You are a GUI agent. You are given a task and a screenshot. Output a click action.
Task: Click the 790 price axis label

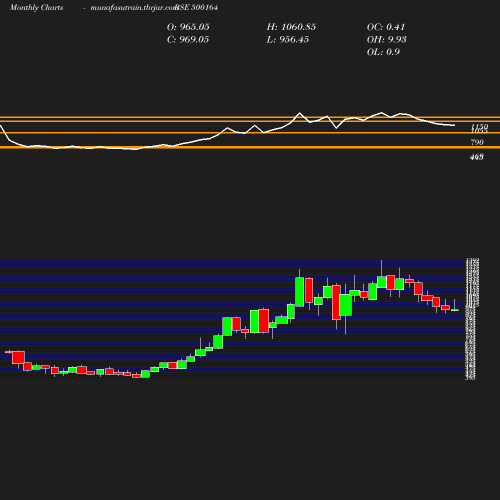click(477, 142)
